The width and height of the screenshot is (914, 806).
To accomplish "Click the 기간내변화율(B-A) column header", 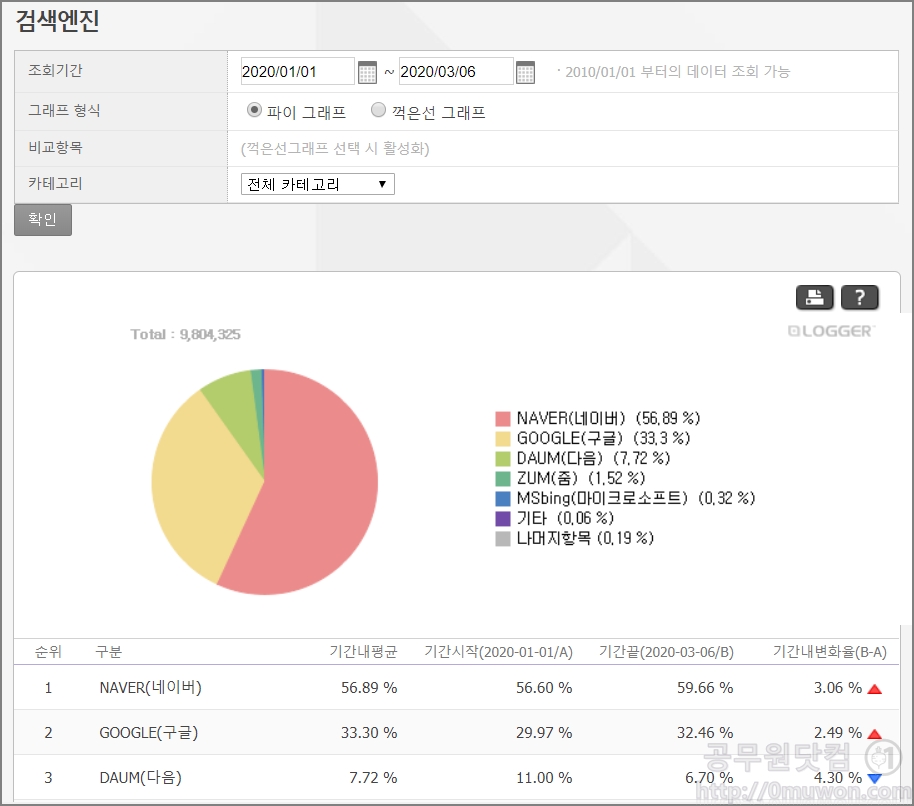I will click(x=829, y=652).
